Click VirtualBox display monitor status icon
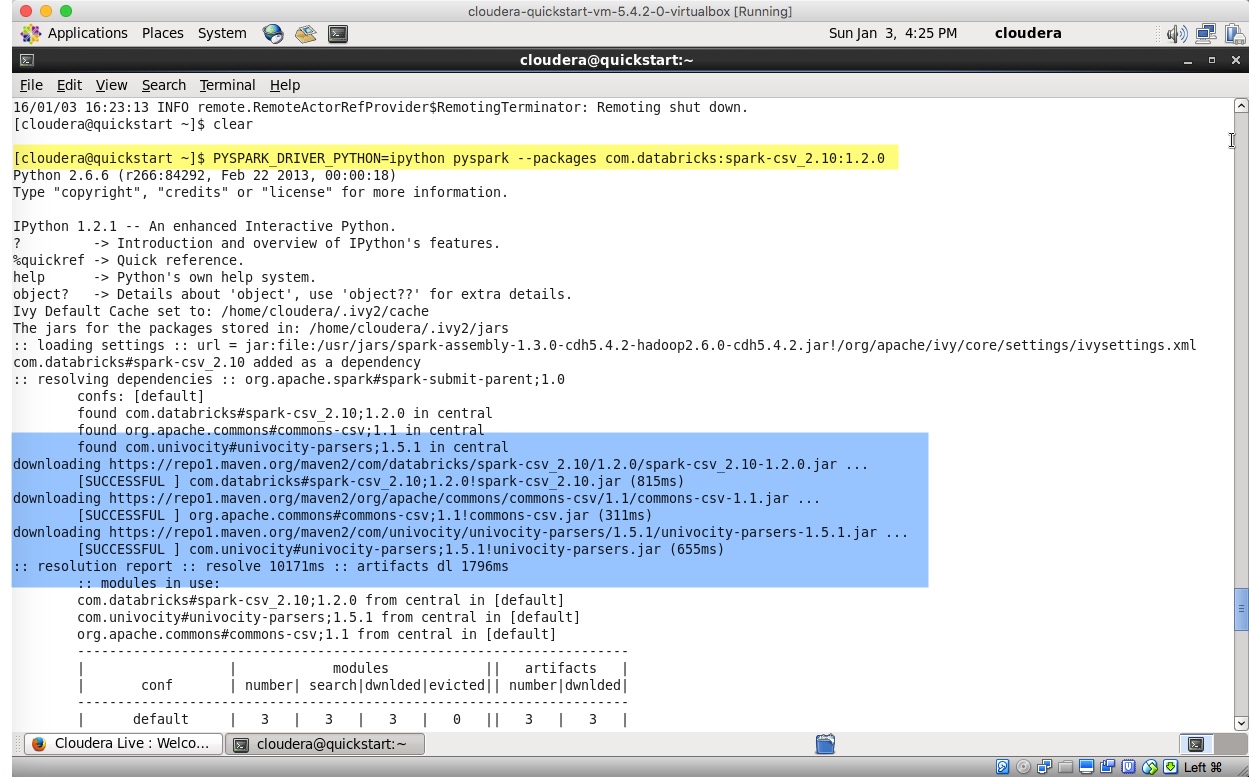Screen dimensions: 1249x777 point(1086,768)
